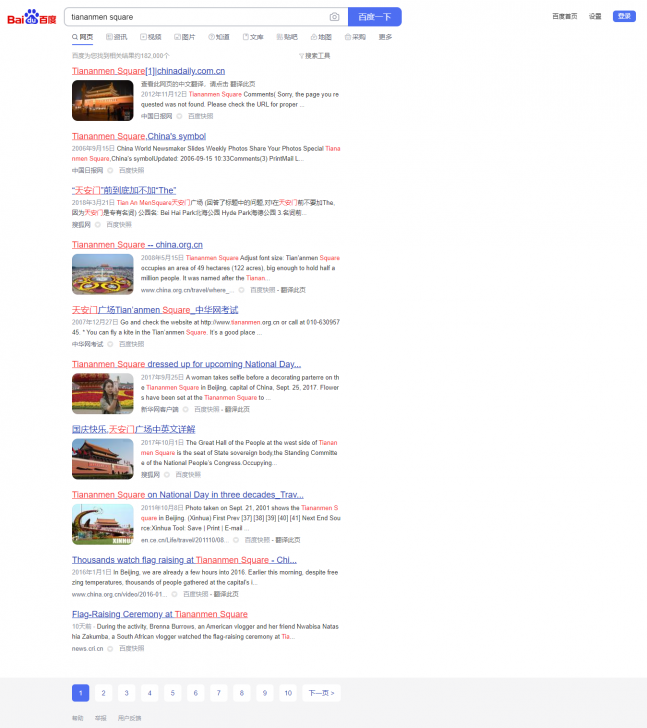Open 用户反馈 link in footer
The width and height of the screenshot is (647, 728).
[129, 718]
